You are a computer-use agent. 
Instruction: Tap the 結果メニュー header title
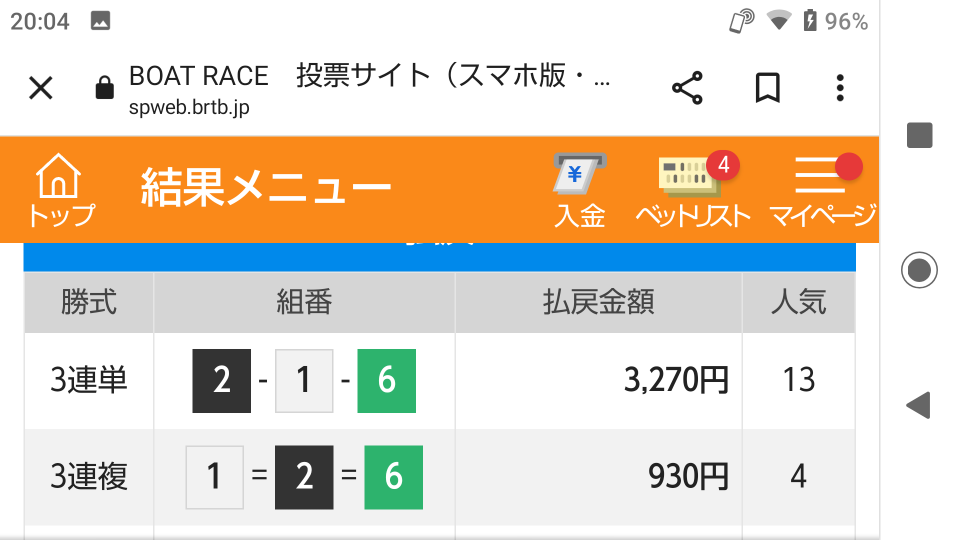[266, 188]
